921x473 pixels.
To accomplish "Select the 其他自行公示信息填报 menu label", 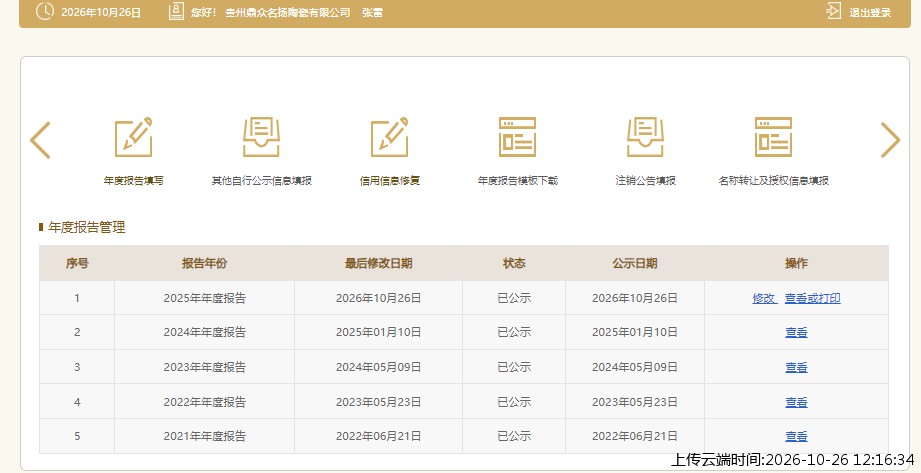I will click(x=261, y=181).
